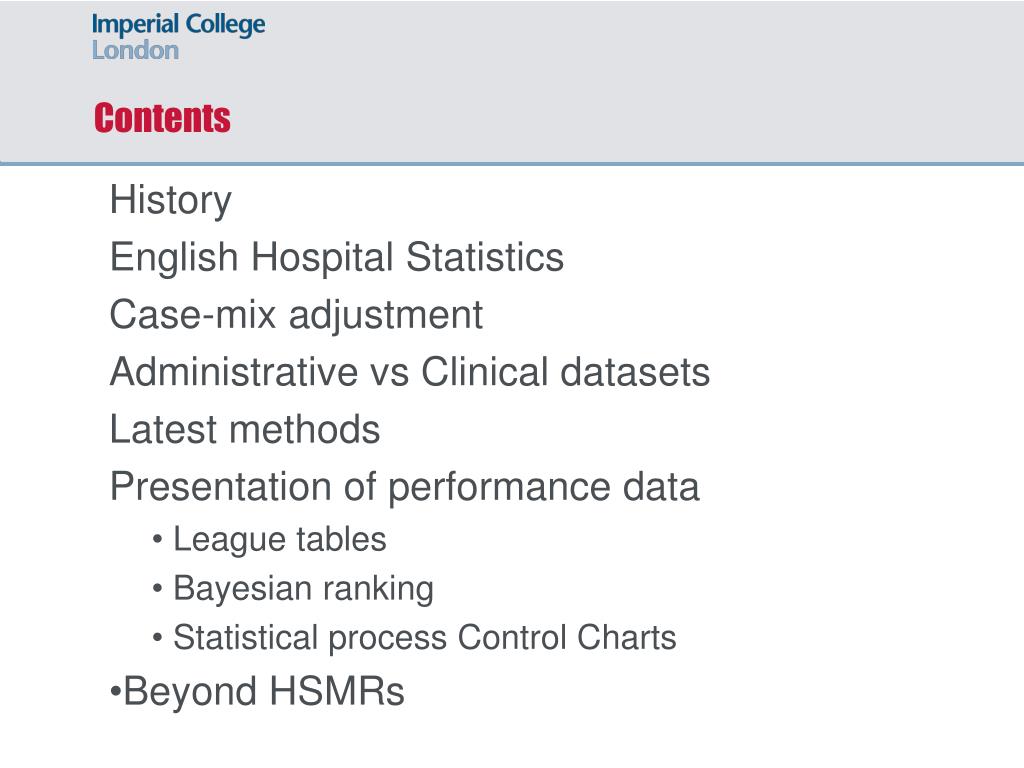This screenshot has width=1024, height=768.
Task: Click the History contents item
Action: point(170,200)
